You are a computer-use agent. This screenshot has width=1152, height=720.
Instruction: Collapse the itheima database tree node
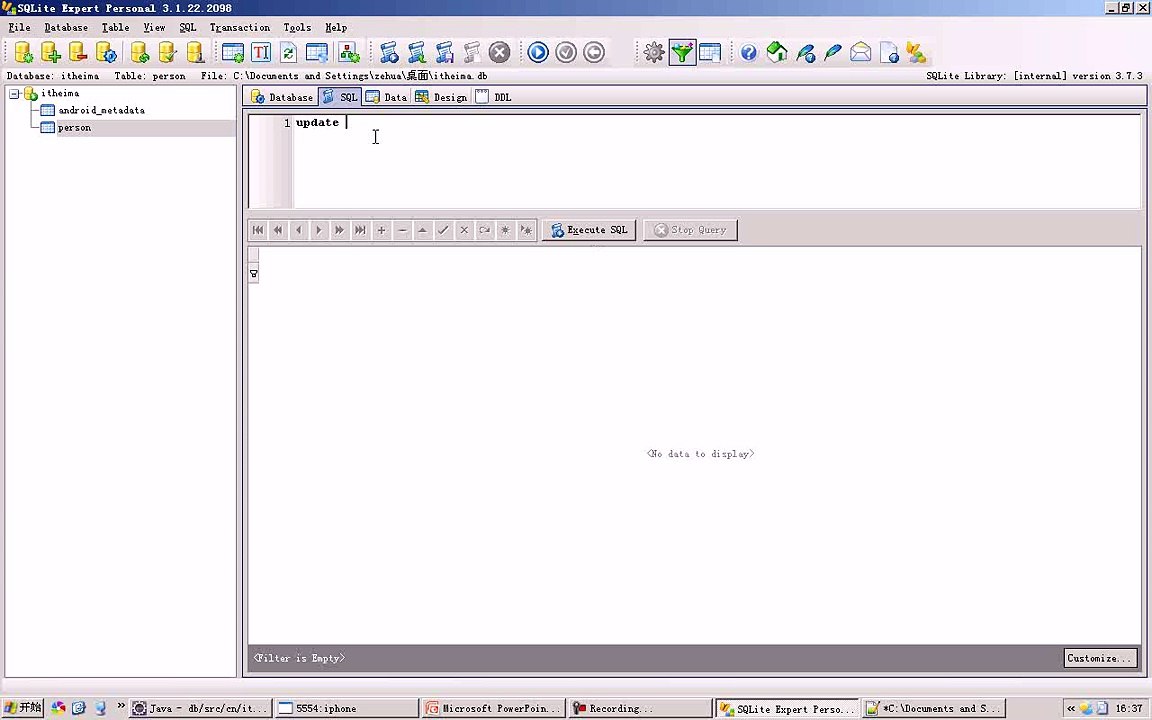pyautogui.click(x=14, y=93)
